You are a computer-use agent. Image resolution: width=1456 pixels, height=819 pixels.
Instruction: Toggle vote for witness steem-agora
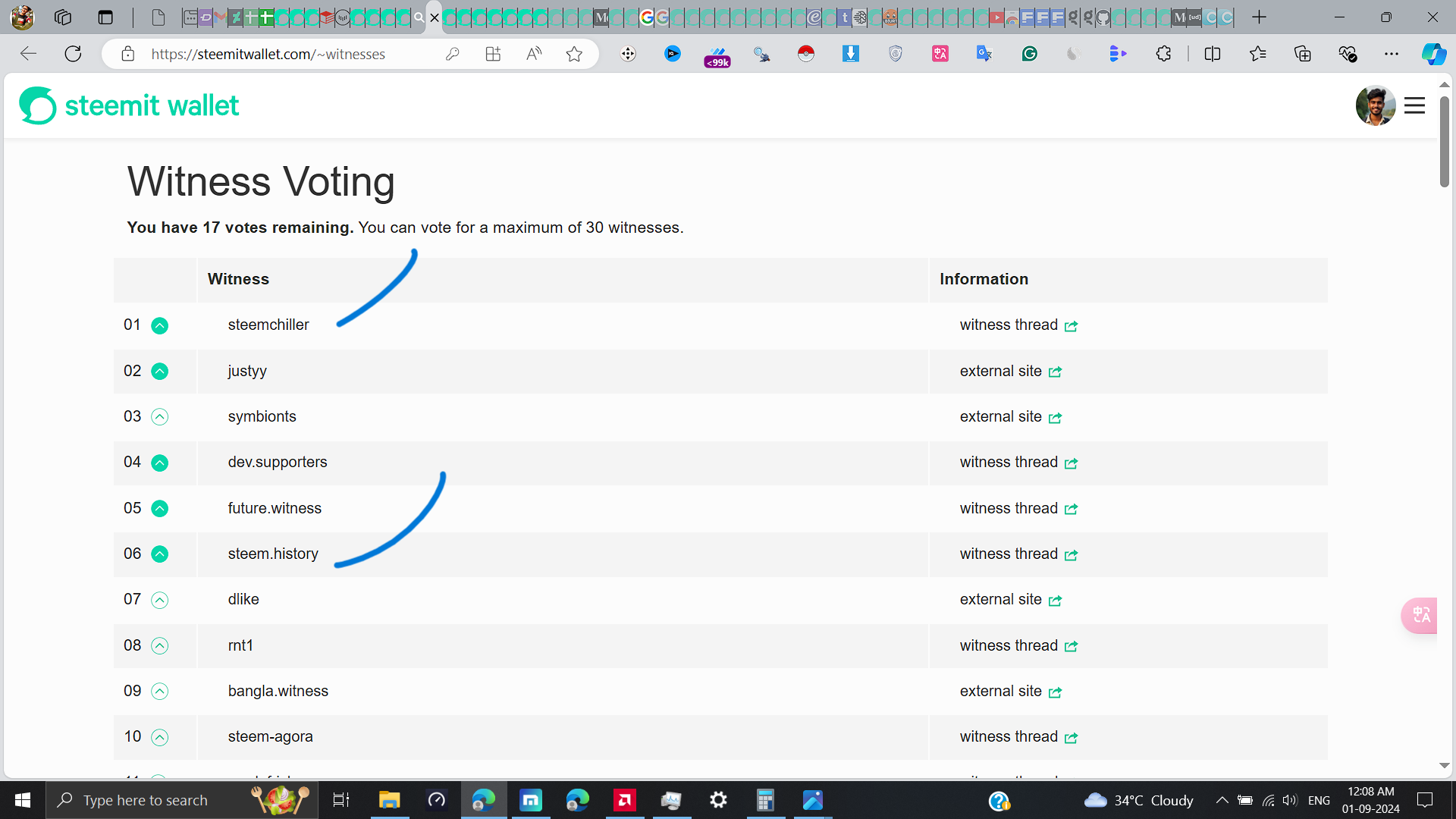click(x=159, y=738)
